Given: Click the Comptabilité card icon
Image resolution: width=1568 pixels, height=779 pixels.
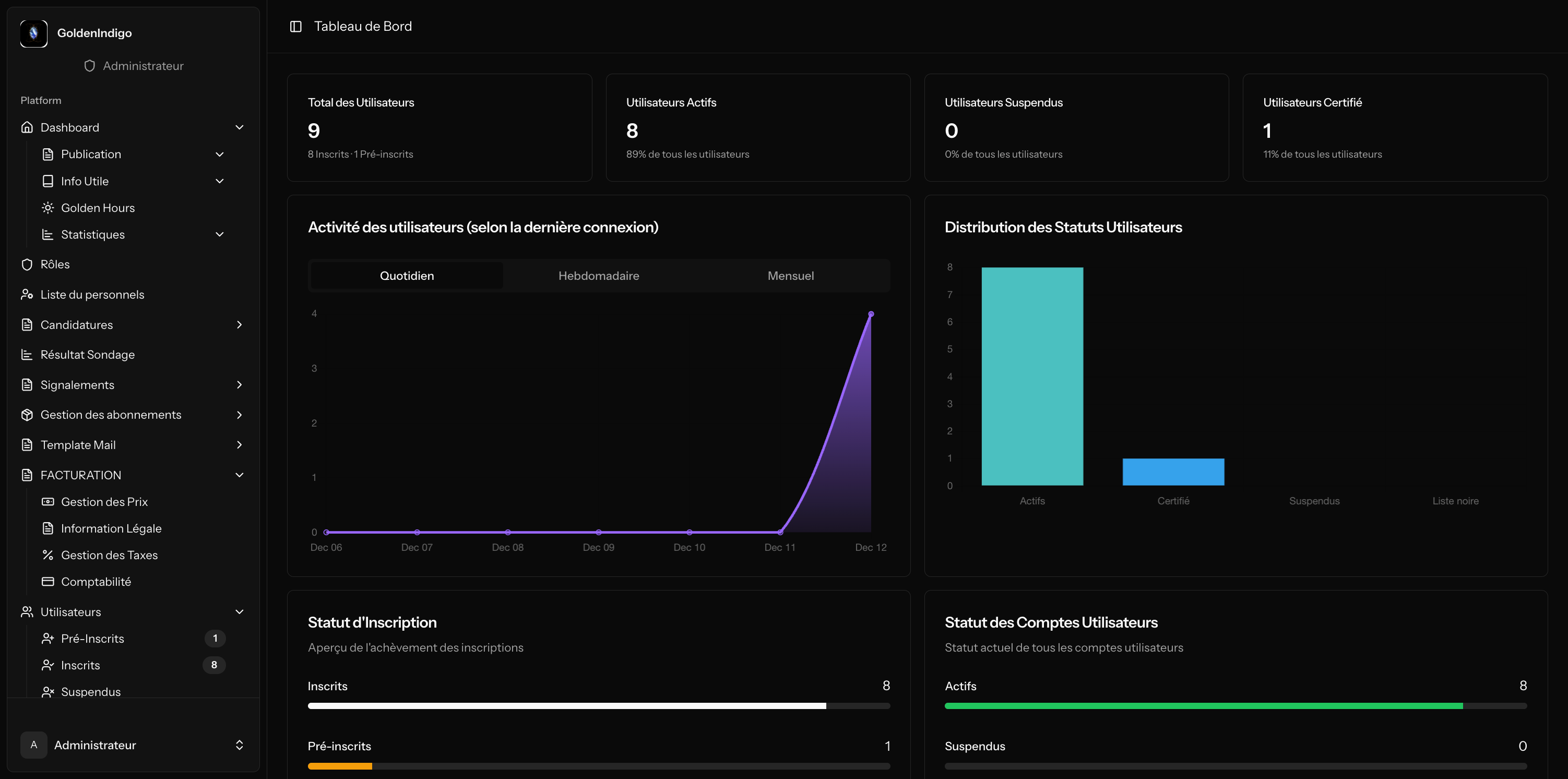Looking at the screenshot, I should tap(47, 582).
